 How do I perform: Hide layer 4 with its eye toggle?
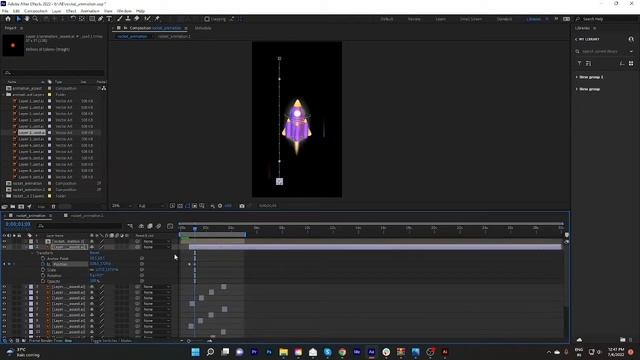coord(4,292)
